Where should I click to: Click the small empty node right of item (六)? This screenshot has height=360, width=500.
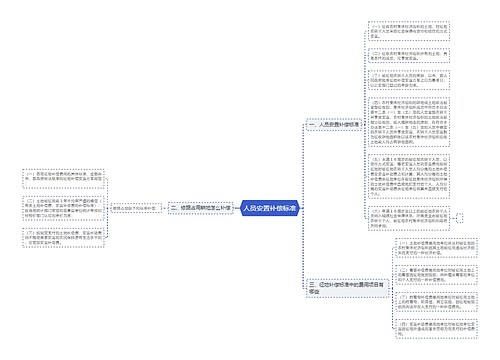(x=460, y=218)
